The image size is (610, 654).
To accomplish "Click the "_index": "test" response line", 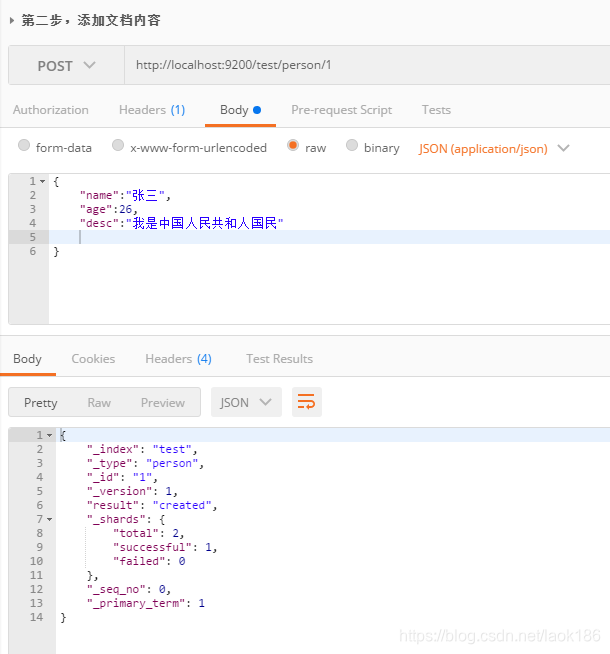I will pos(142,449).
